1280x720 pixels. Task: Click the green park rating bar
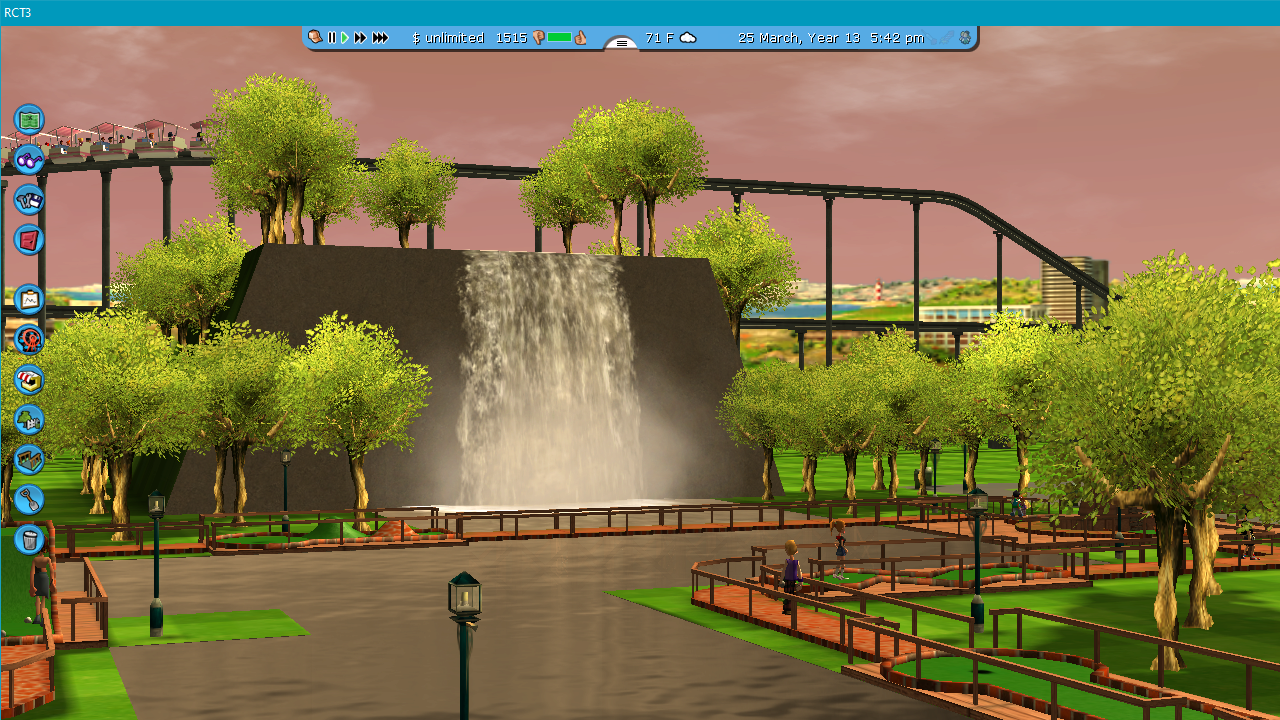click(559, 38)
